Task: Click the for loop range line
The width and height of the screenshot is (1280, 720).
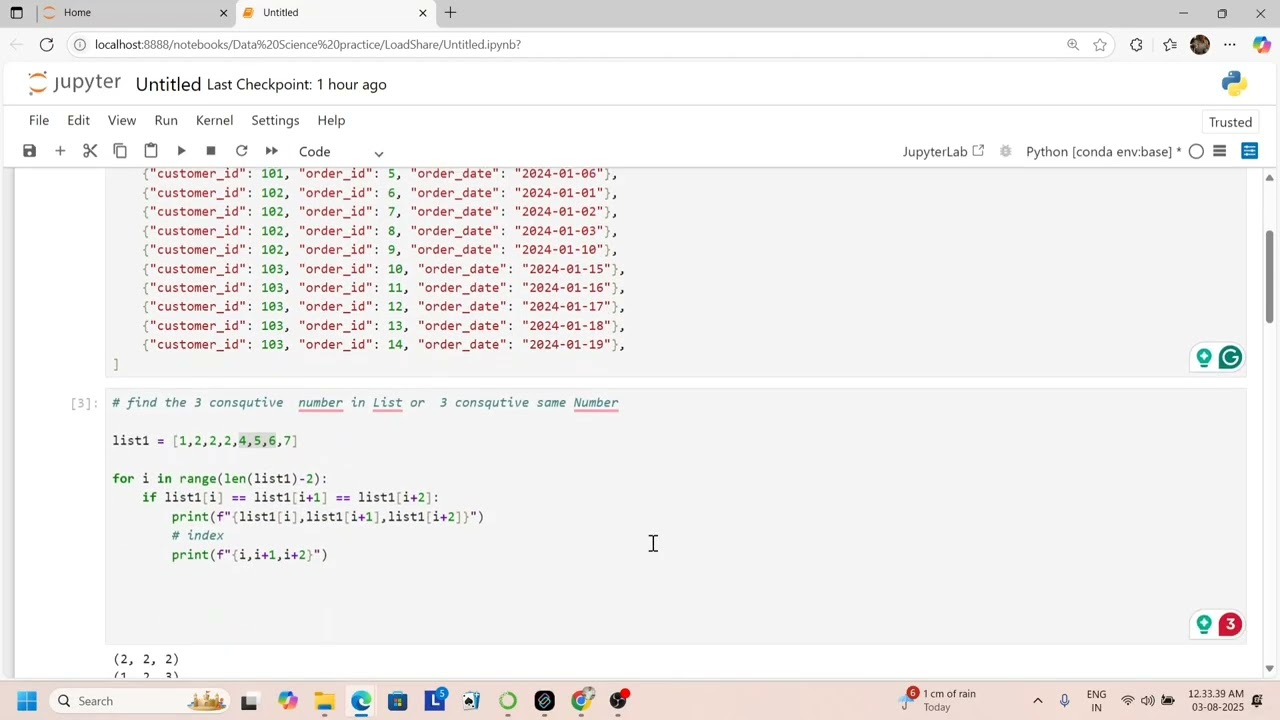Action: 220,479
